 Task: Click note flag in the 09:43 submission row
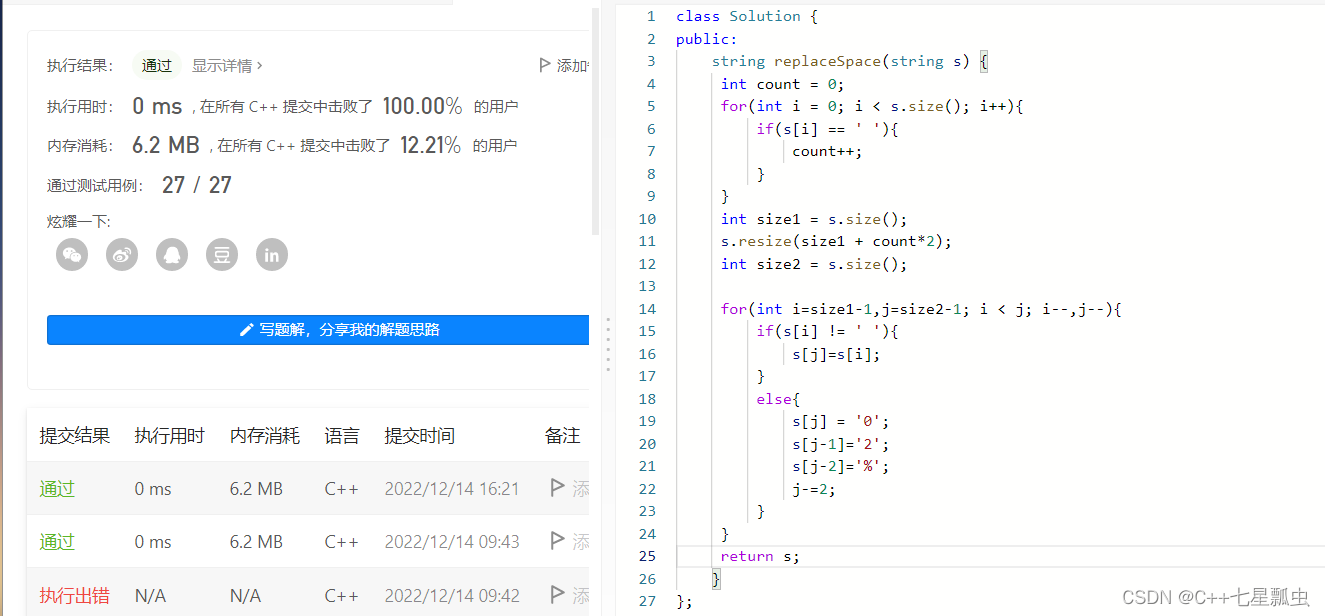557,541
